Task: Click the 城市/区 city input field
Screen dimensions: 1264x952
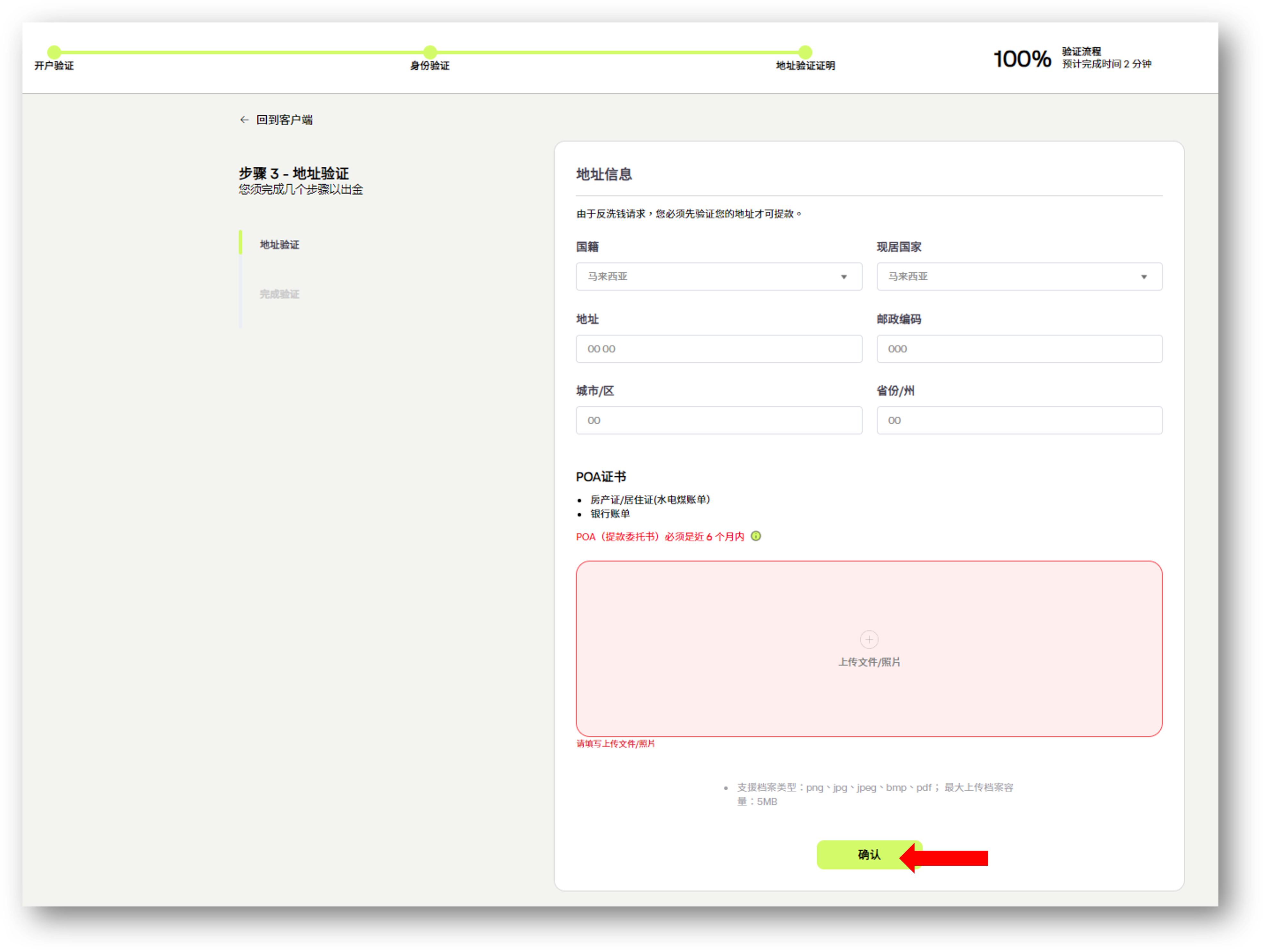Action: (718, 420)
